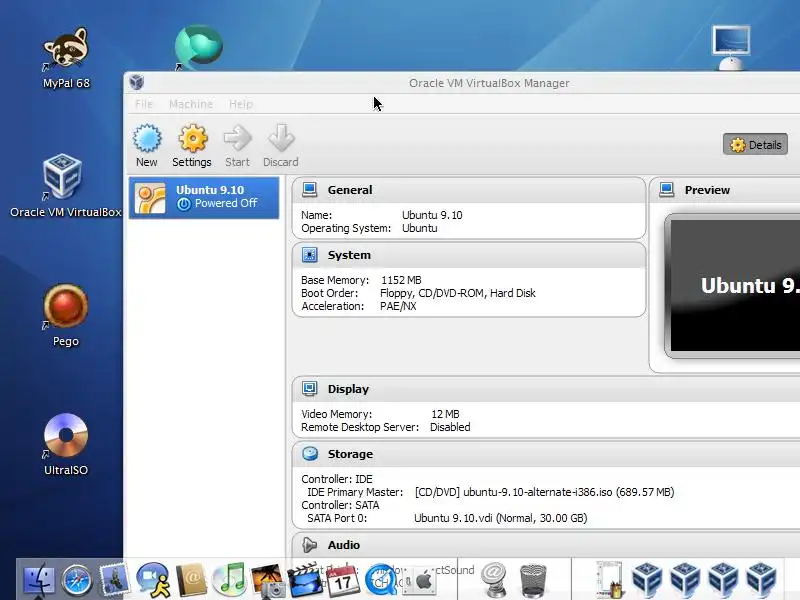Click the Oracle VM VirtualBox Manager title bar

(462, 83)
